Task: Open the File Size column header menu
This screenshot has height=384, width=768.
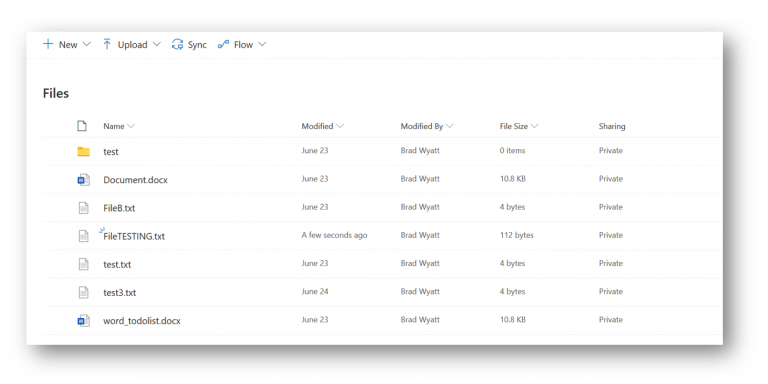Action: [519, 126]
